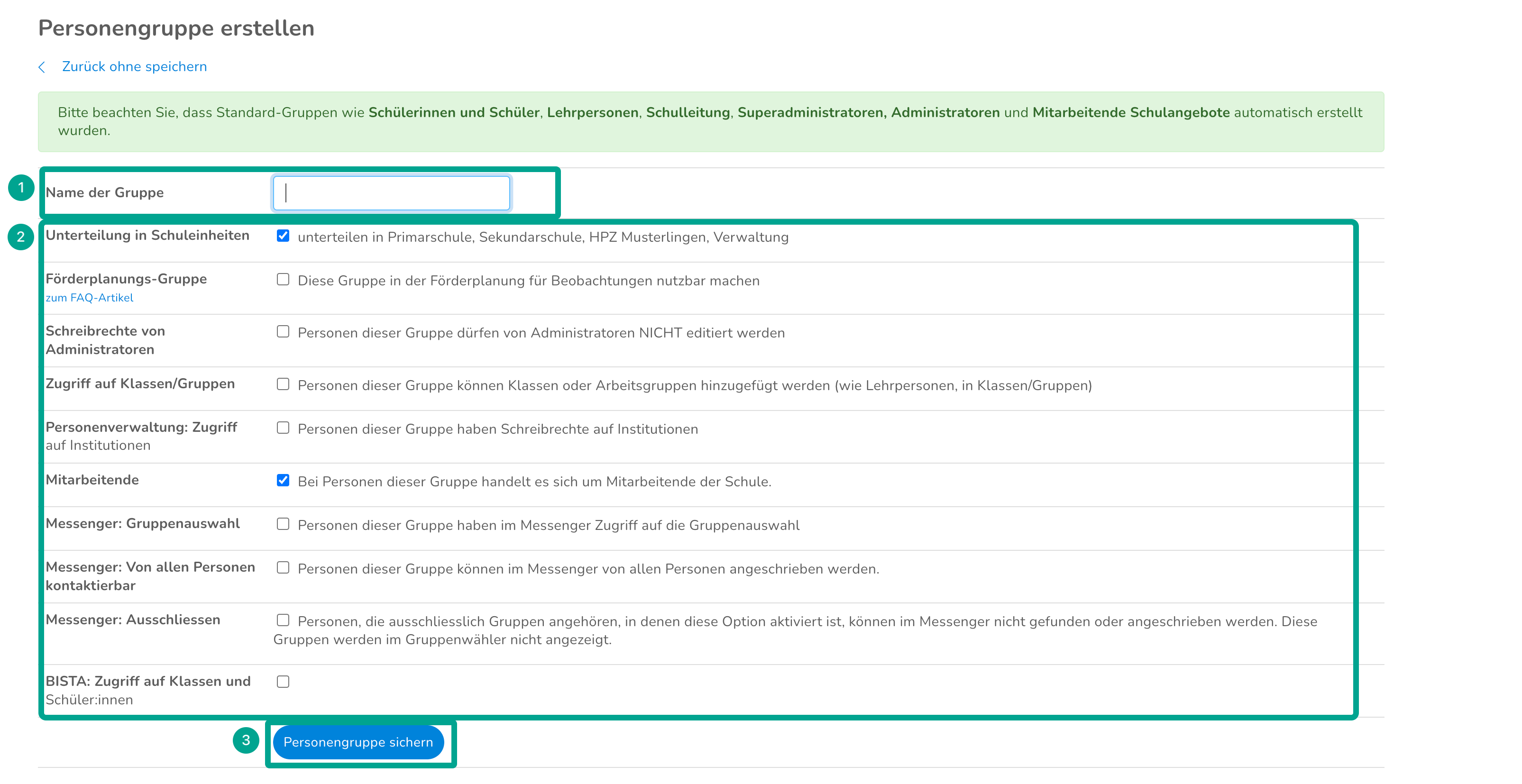Click 'Personengruppe sichern' button
Image resolution: width=1522 pixels, height=784 pixels.
358,742
